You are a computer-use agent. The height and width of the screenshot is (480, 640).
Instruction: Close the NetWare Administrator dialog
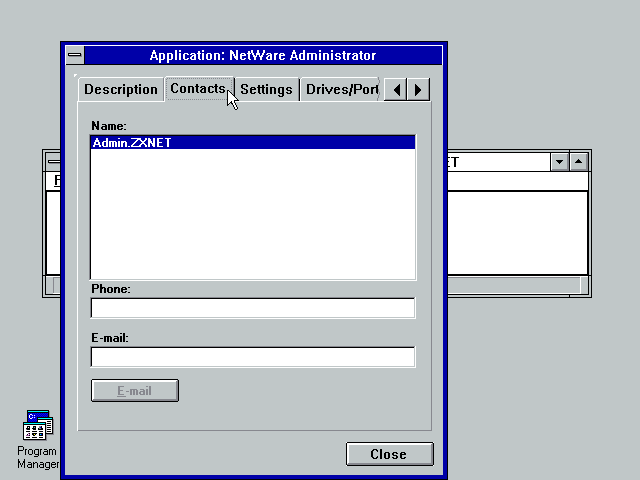[x=389, y=454]
